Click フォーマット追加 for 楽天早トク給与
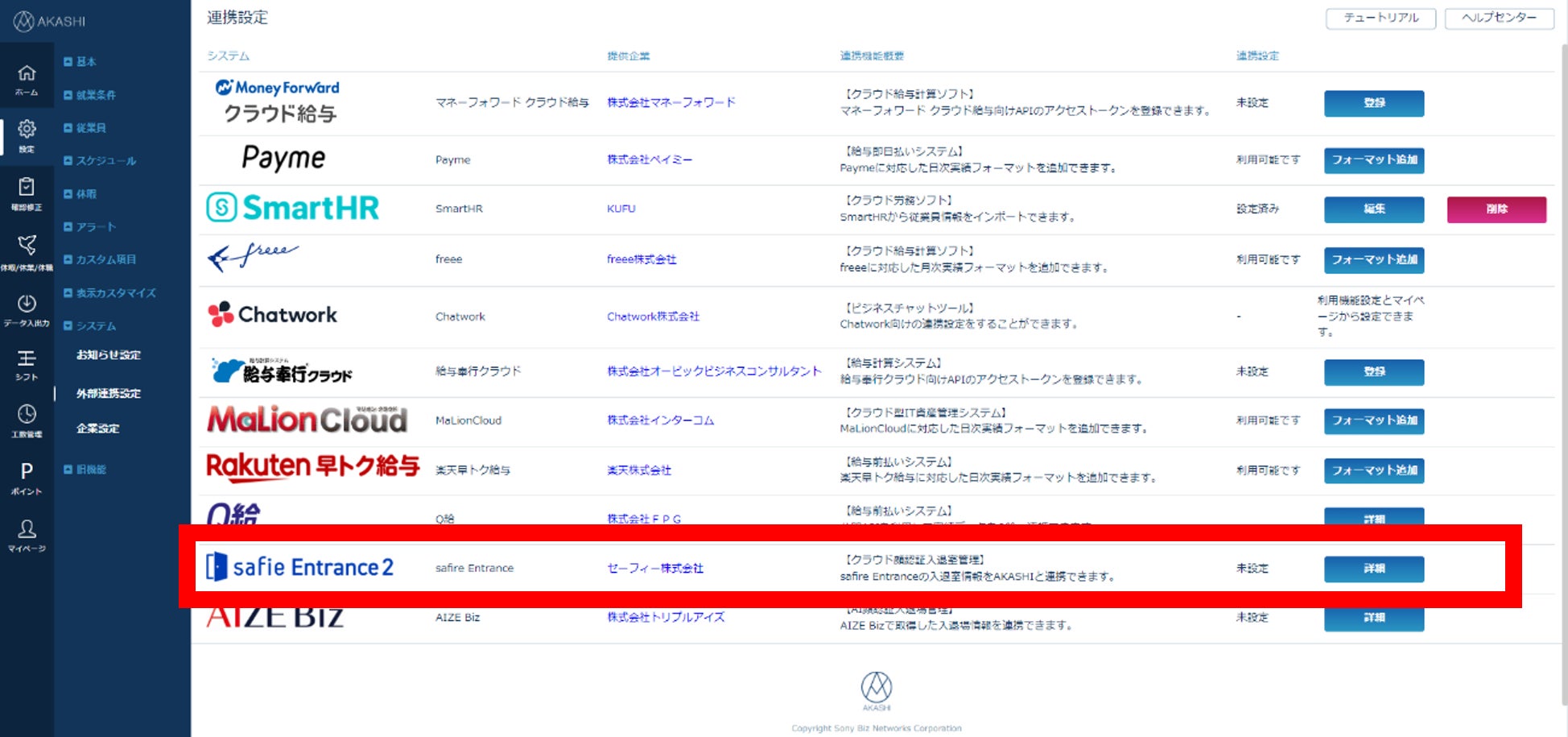Screen dimensions: 1568x737 click(1374, 470)
